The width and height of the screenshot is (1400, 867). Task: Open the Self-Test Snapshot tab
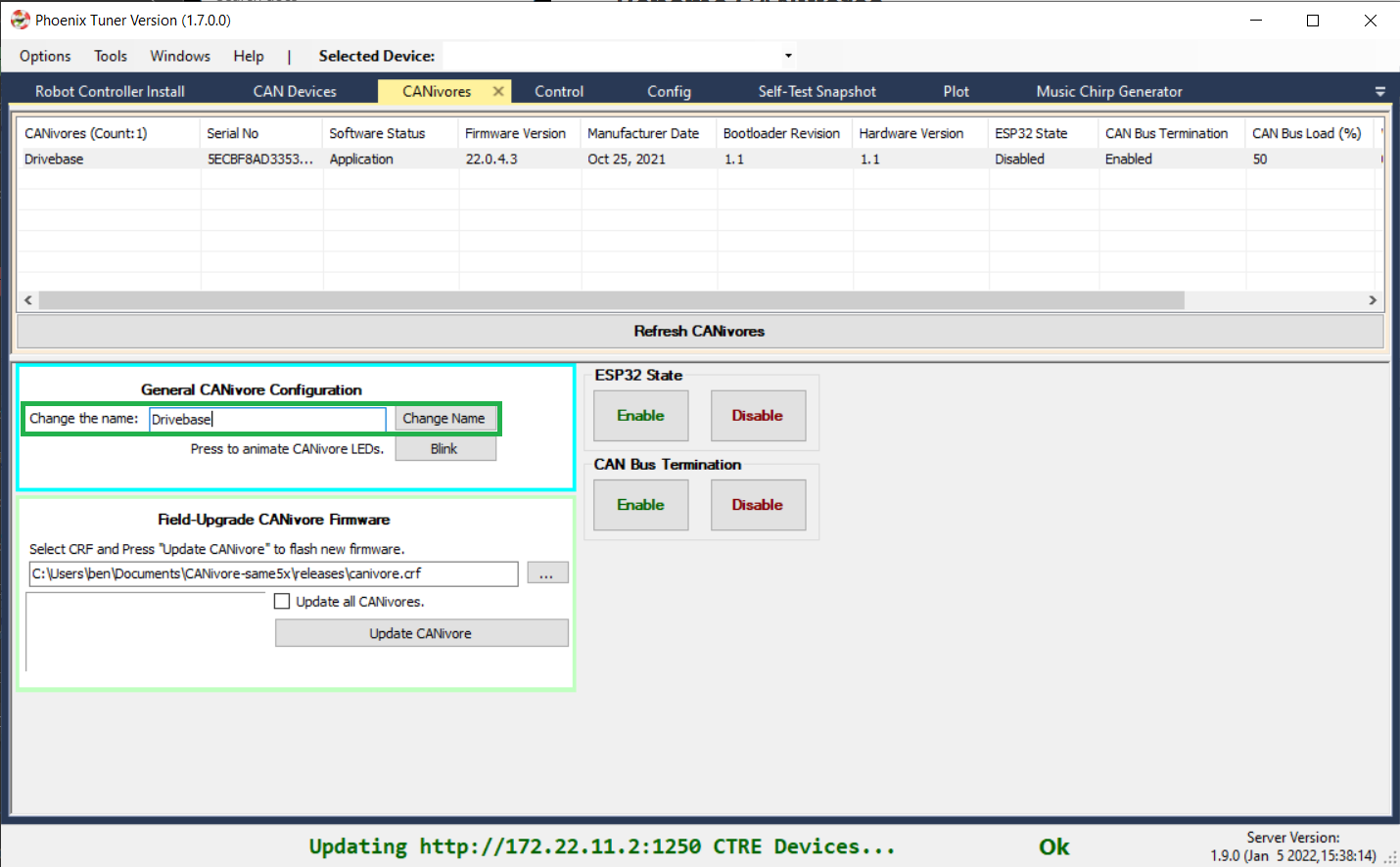817,91
